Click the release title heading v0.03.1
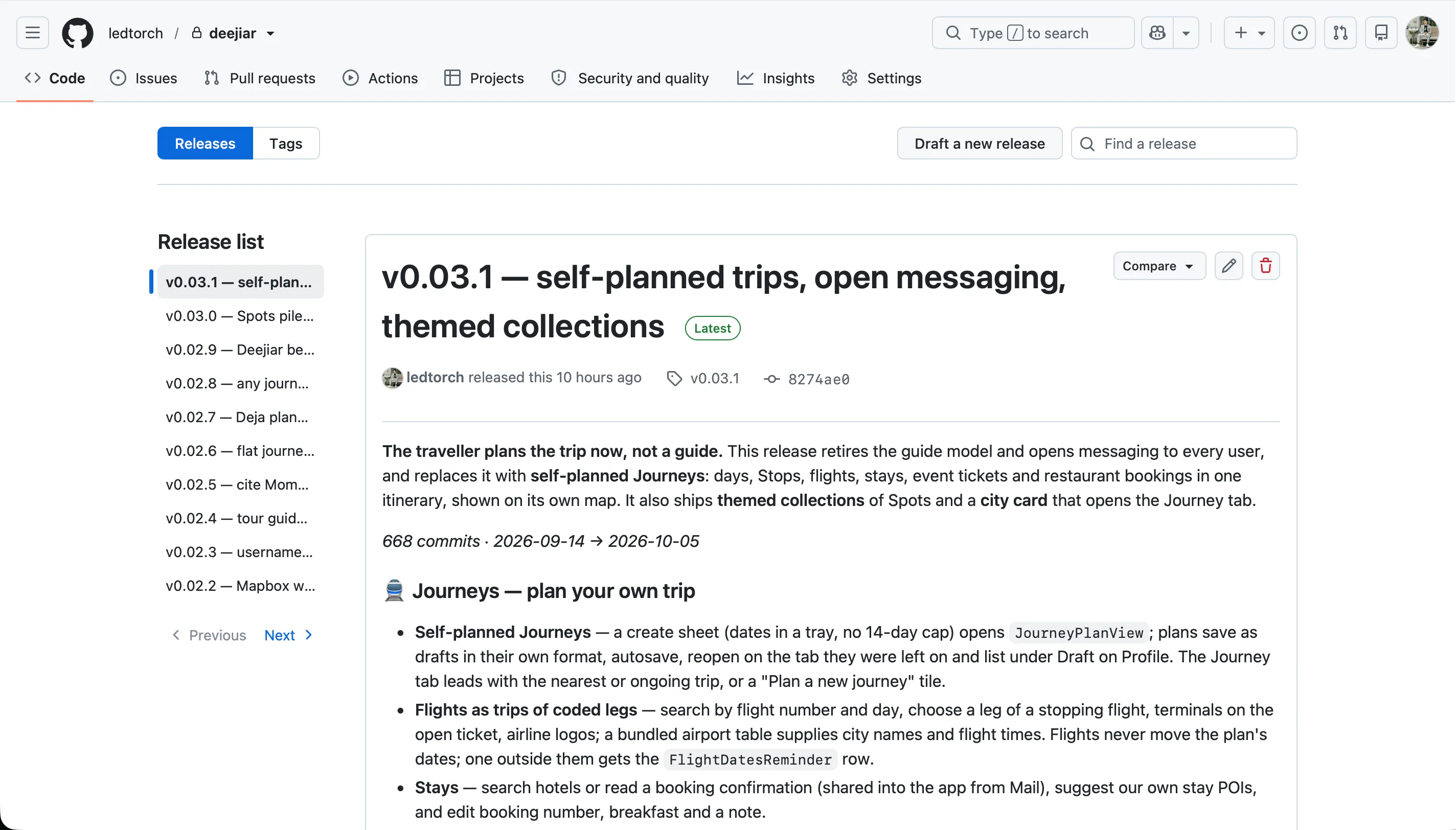 724,302
